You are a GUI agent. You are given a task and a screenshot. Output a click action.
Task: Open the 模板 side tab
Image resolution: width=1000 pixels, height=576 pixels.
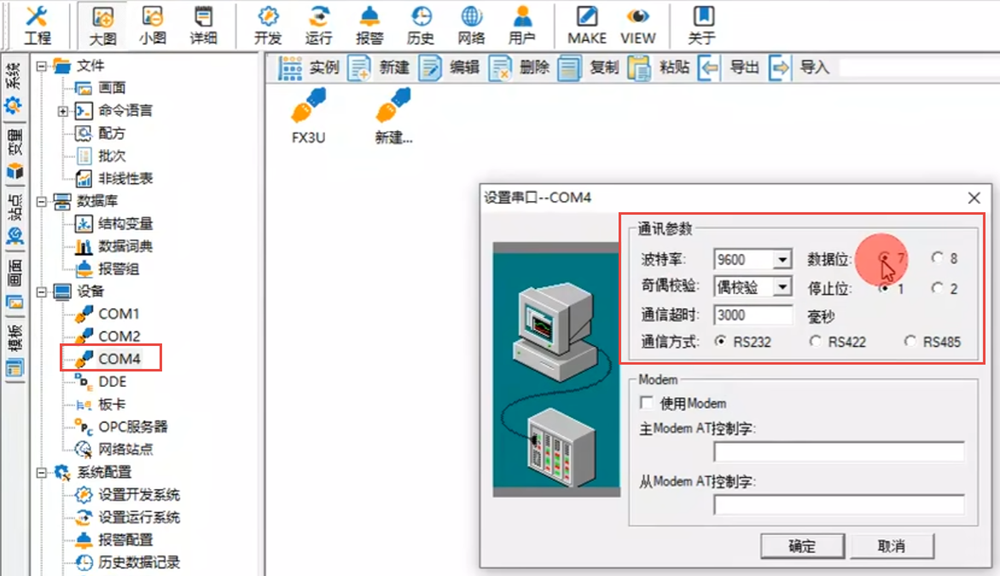point(14,350)
